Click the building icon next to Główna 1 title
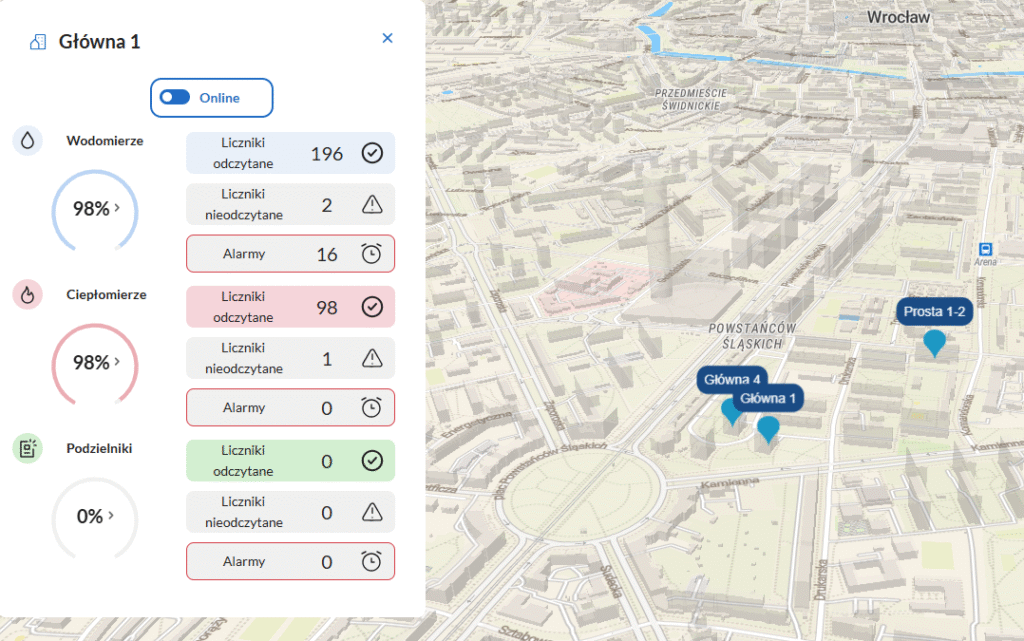The height and width of the screenshot is (641, 1024). pos(38,41)
